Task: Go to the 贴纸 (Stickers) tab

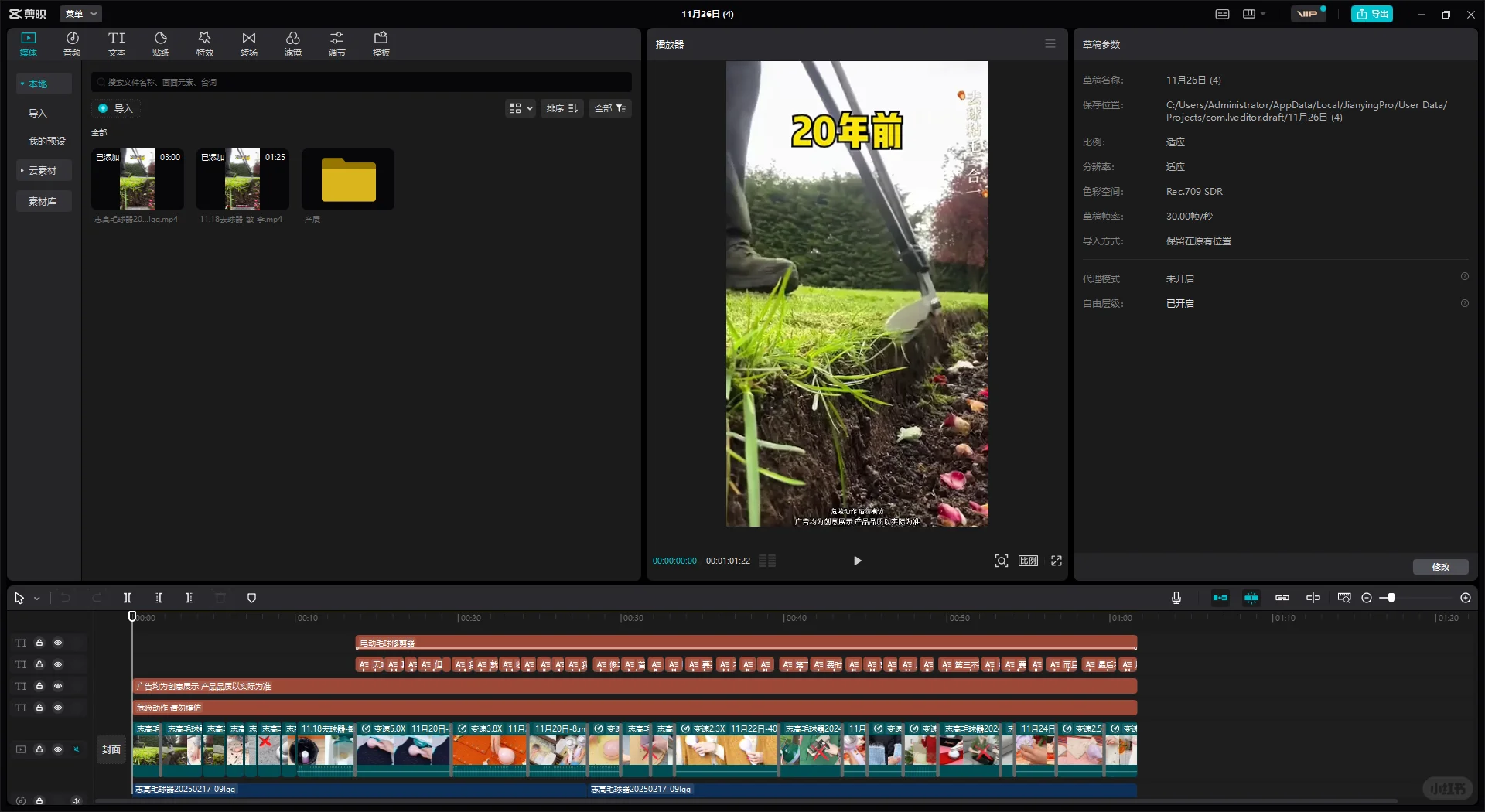Action: 161,44
